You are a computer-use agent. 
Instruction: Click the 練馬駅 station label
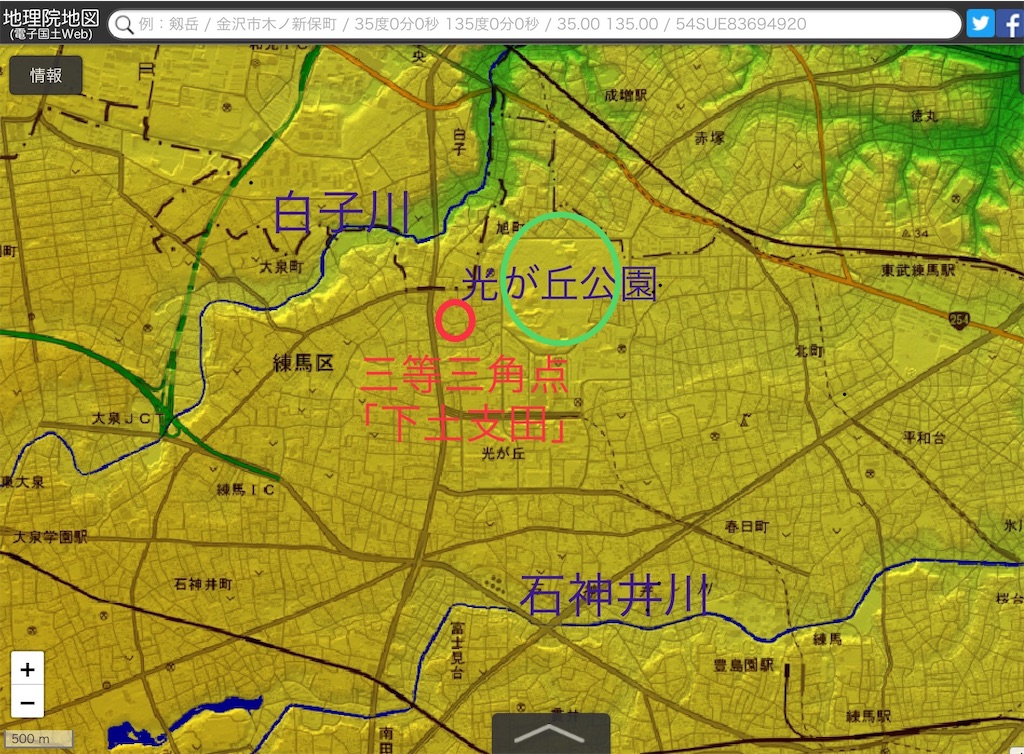867,716
